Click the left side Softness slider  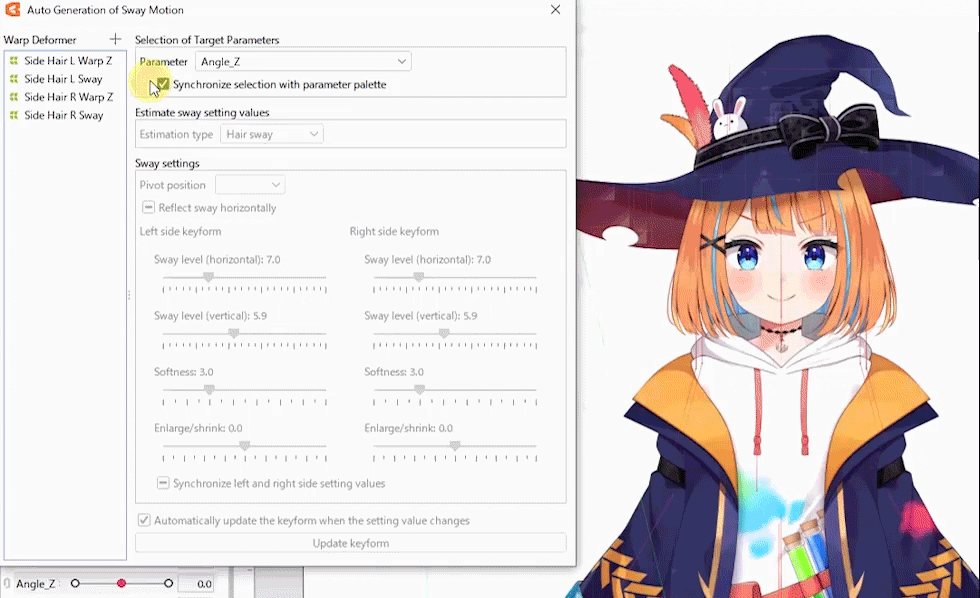208,390
